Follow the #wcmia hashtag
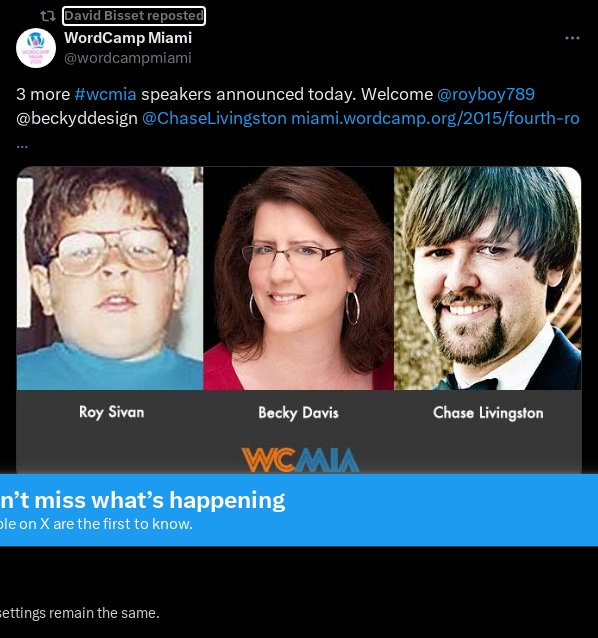The height and width of the screenshot is (638, 598). pyautogui.click(x=105, y=94)
